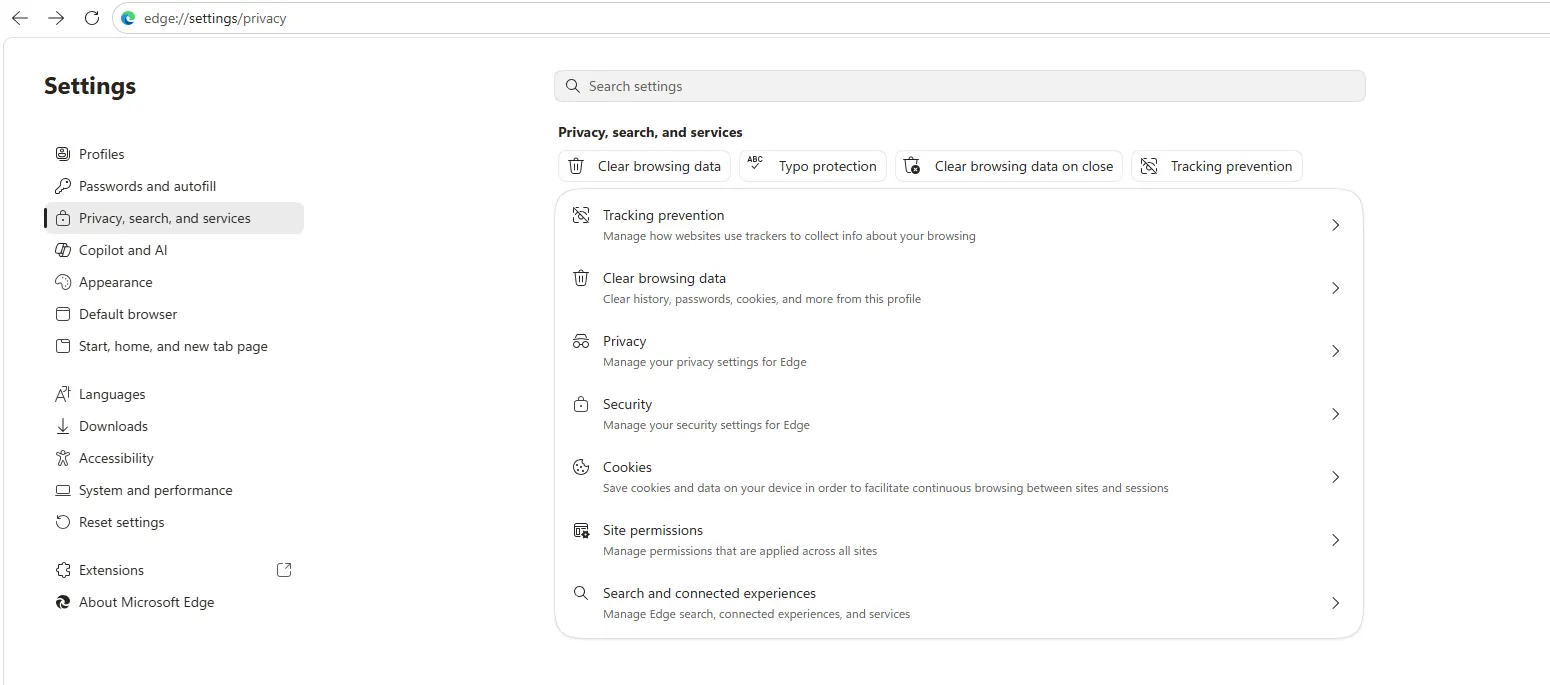Open the Site permissions settings row
This screenshot has height=685, width=1550.
point(959,540)
